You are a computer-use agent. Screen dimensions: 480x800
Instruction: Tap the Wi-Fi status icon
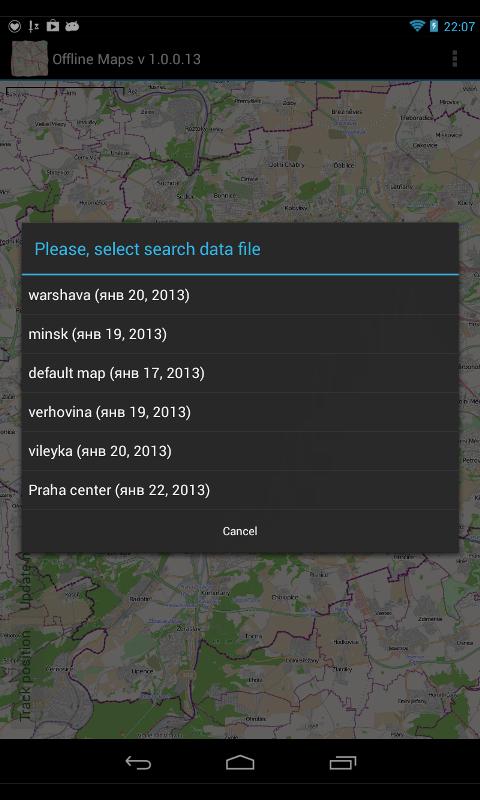(x=417, y=26)
